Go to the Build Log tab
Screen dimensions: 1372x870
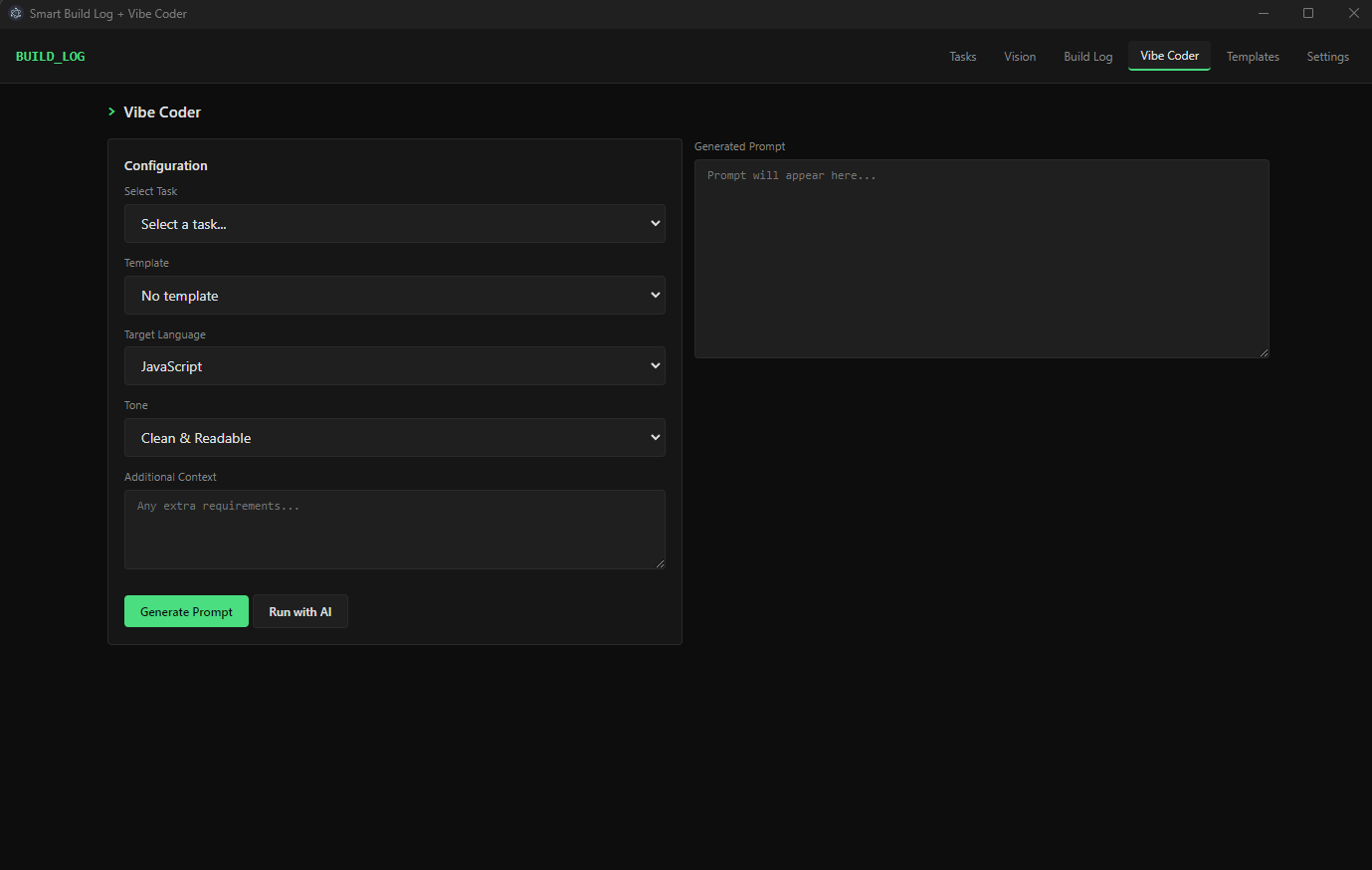1087,57
